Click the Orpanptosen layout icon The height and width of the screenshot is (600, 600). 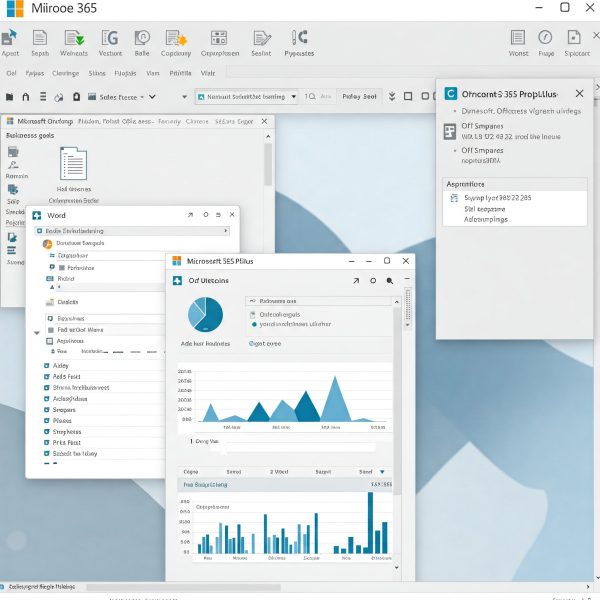click(219, 38)
